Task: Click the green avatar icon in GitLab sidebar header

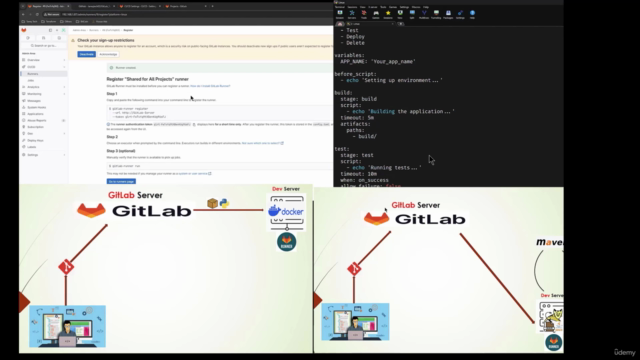Action: click(x=63, y=30)
